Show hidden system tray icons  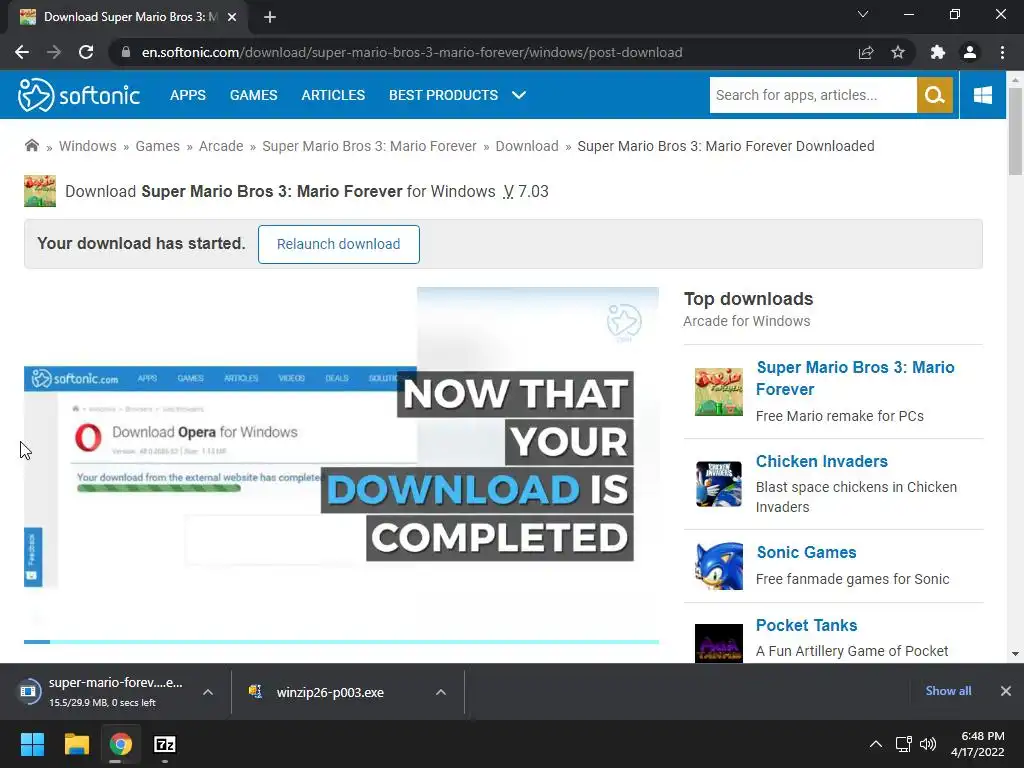click(876, 744)
